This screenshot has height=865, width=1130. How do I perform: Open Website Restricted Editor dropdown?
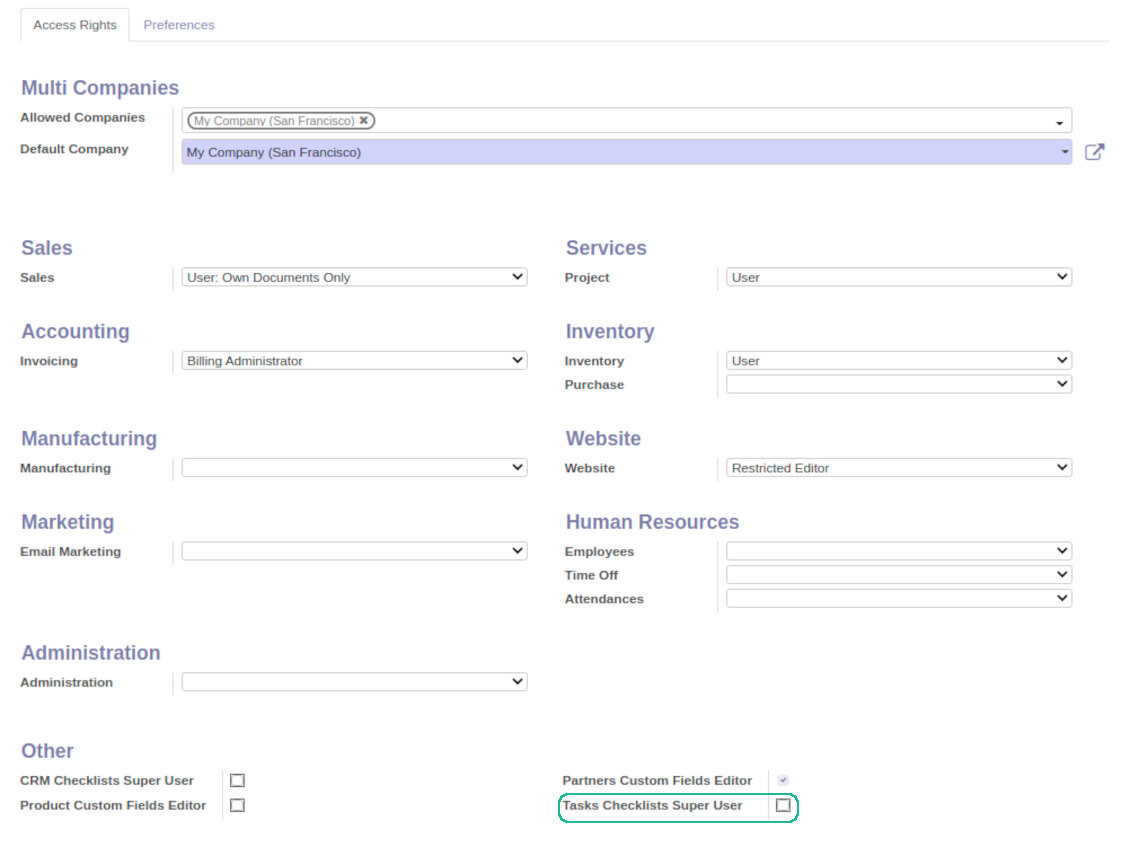click(x=898, y=467)
